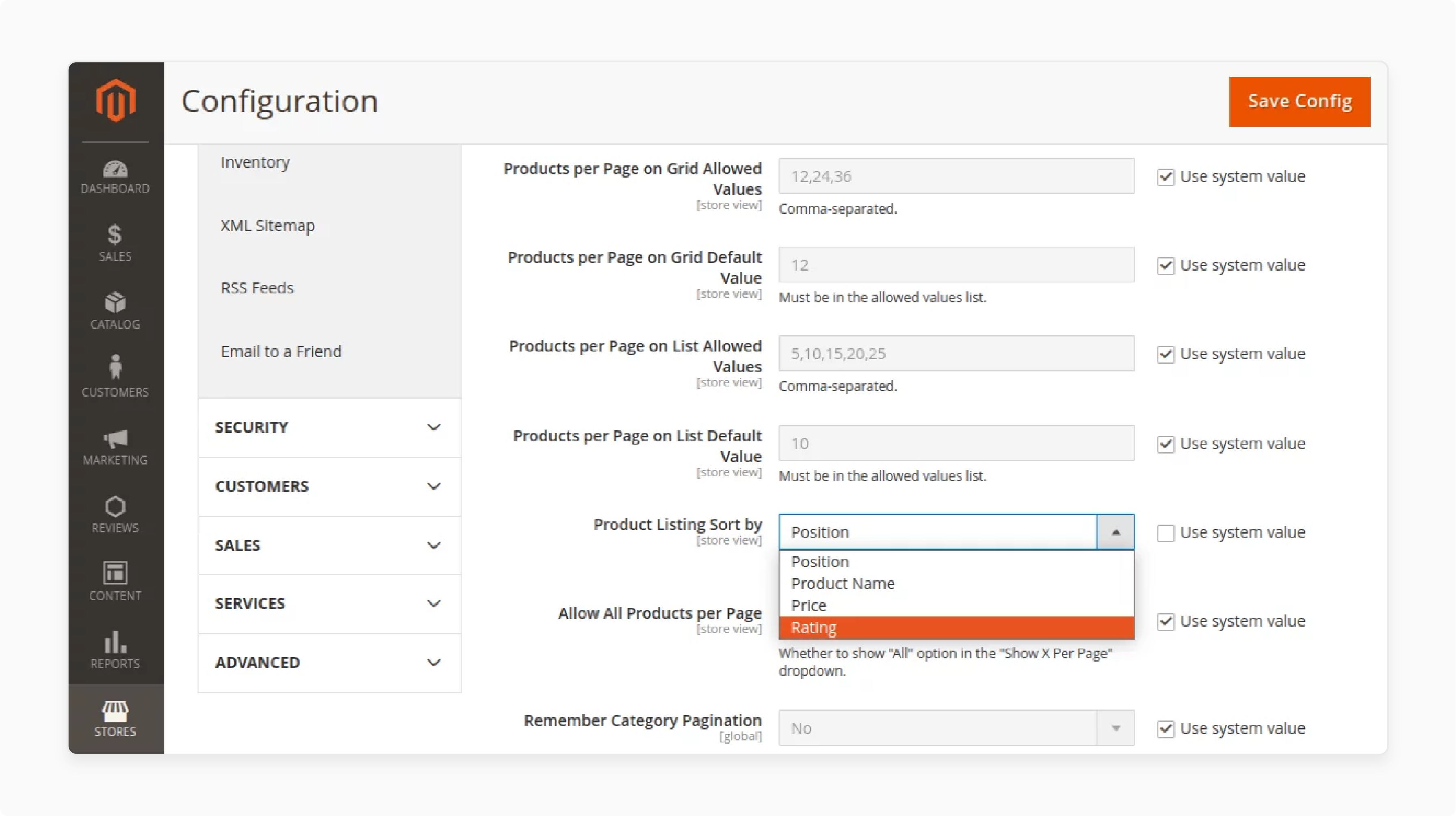Expand the Services section
Image resolution: width=1456 pixels, height=816 pixels.
[x=329, y=603]
